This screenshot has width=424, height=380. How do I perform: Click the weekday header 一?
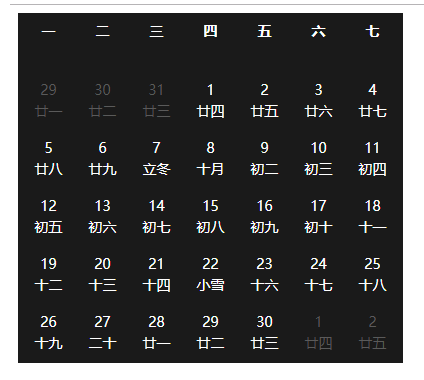tap(48, 32)
